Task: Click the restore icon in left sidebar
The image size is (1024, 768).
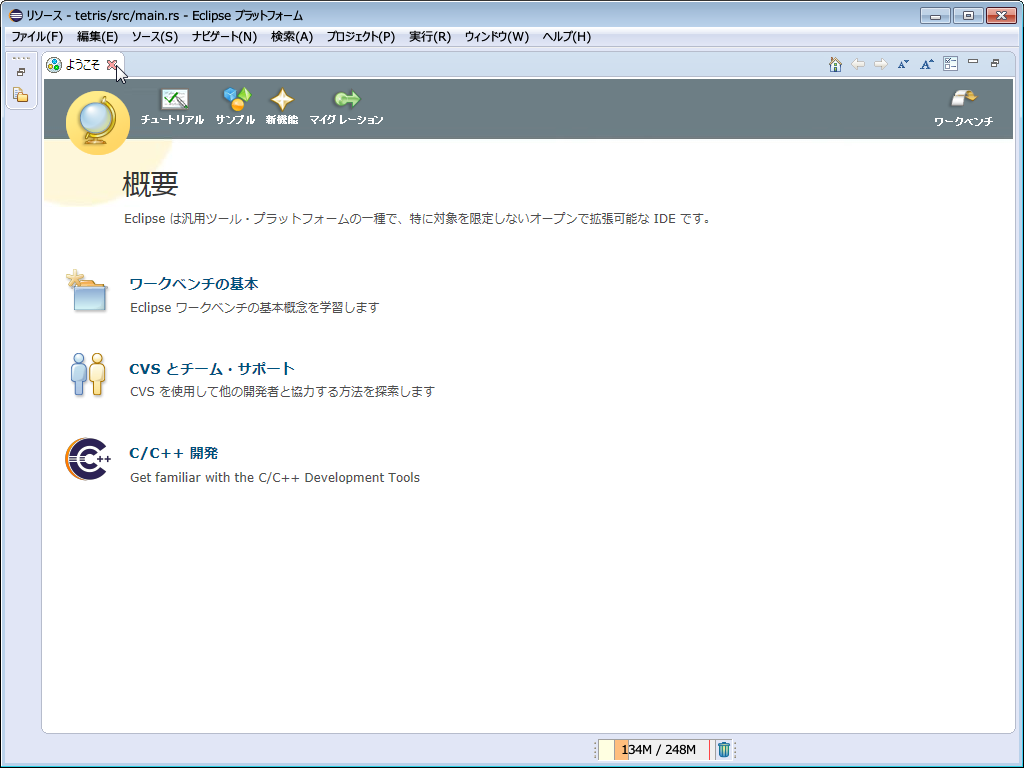Action: [x=21, y=72]
